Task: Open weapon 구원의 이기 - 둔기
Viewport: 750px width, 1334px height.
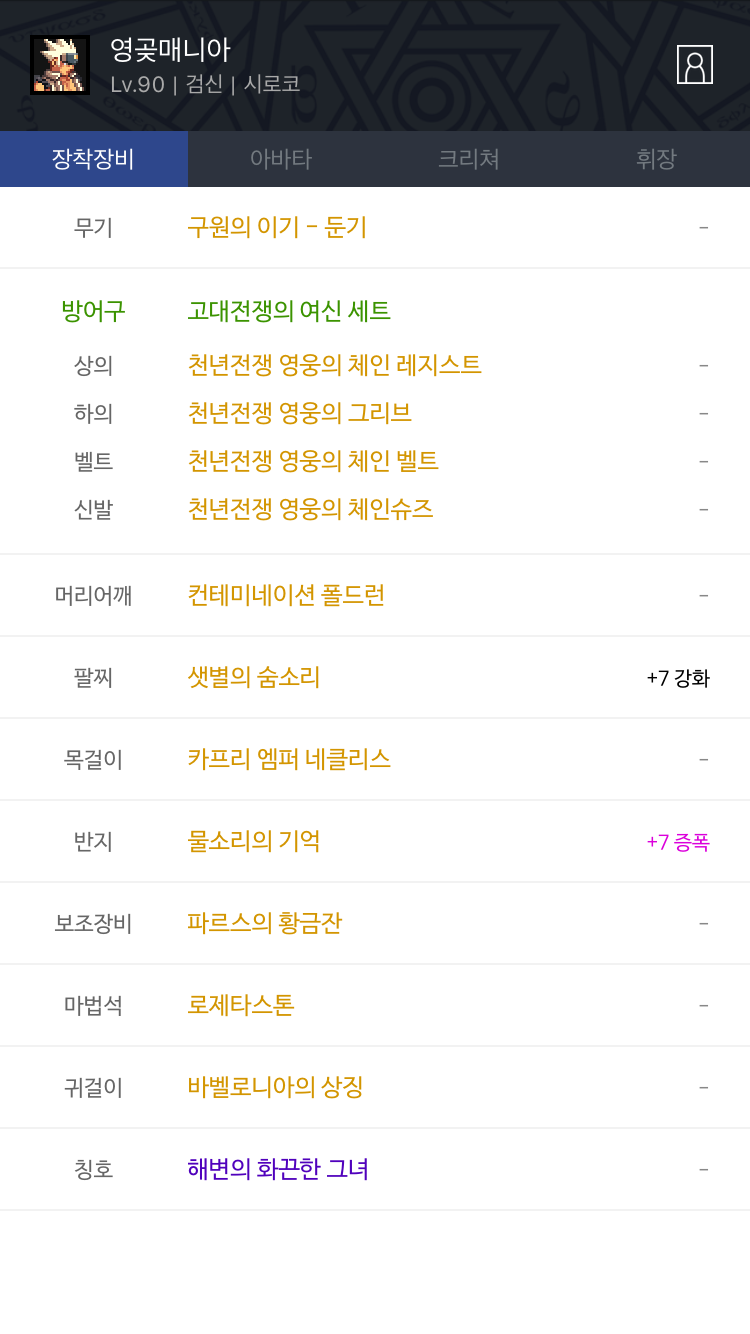Action: pos(277,227)
